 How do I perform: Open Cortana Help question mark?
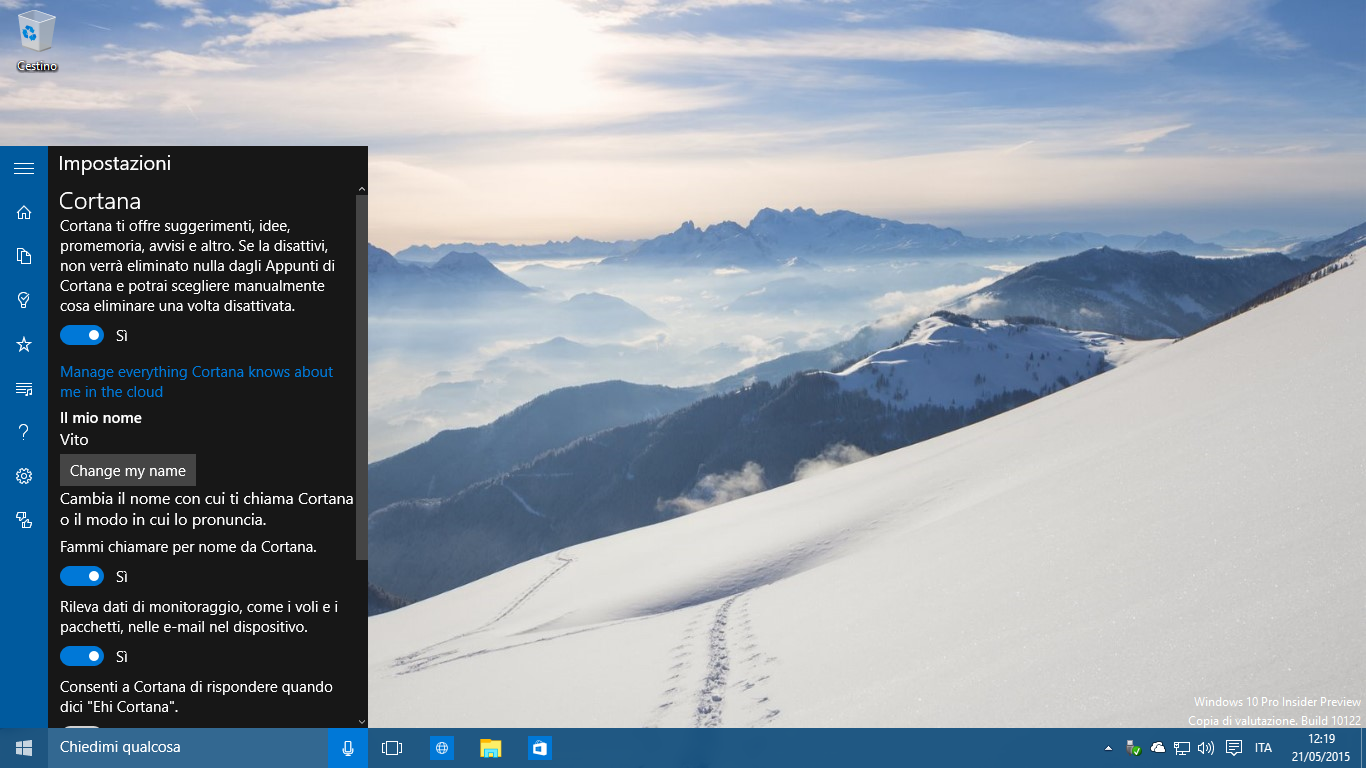24,432
